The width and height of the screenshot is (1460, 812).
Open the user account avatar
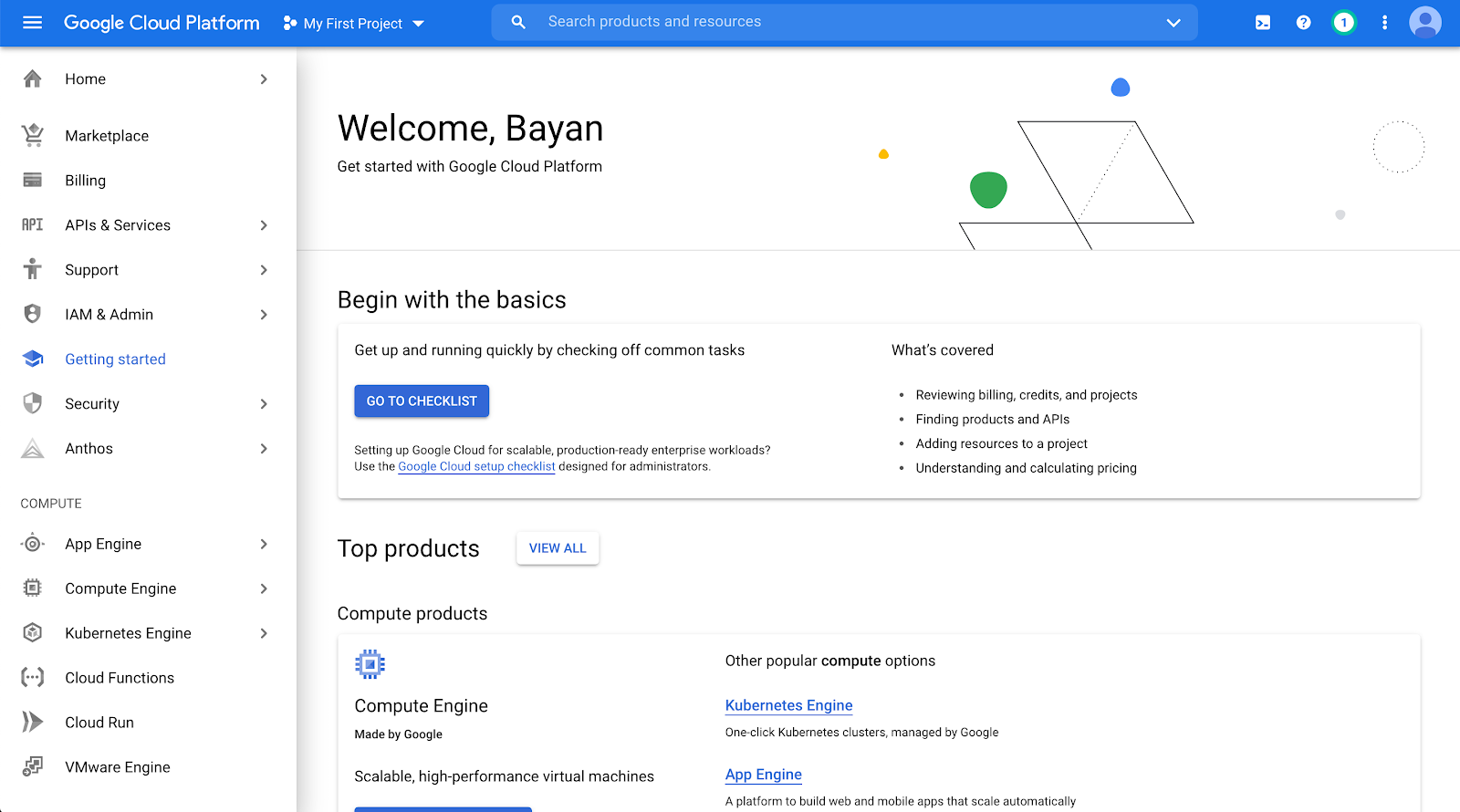click(1424, 23)
